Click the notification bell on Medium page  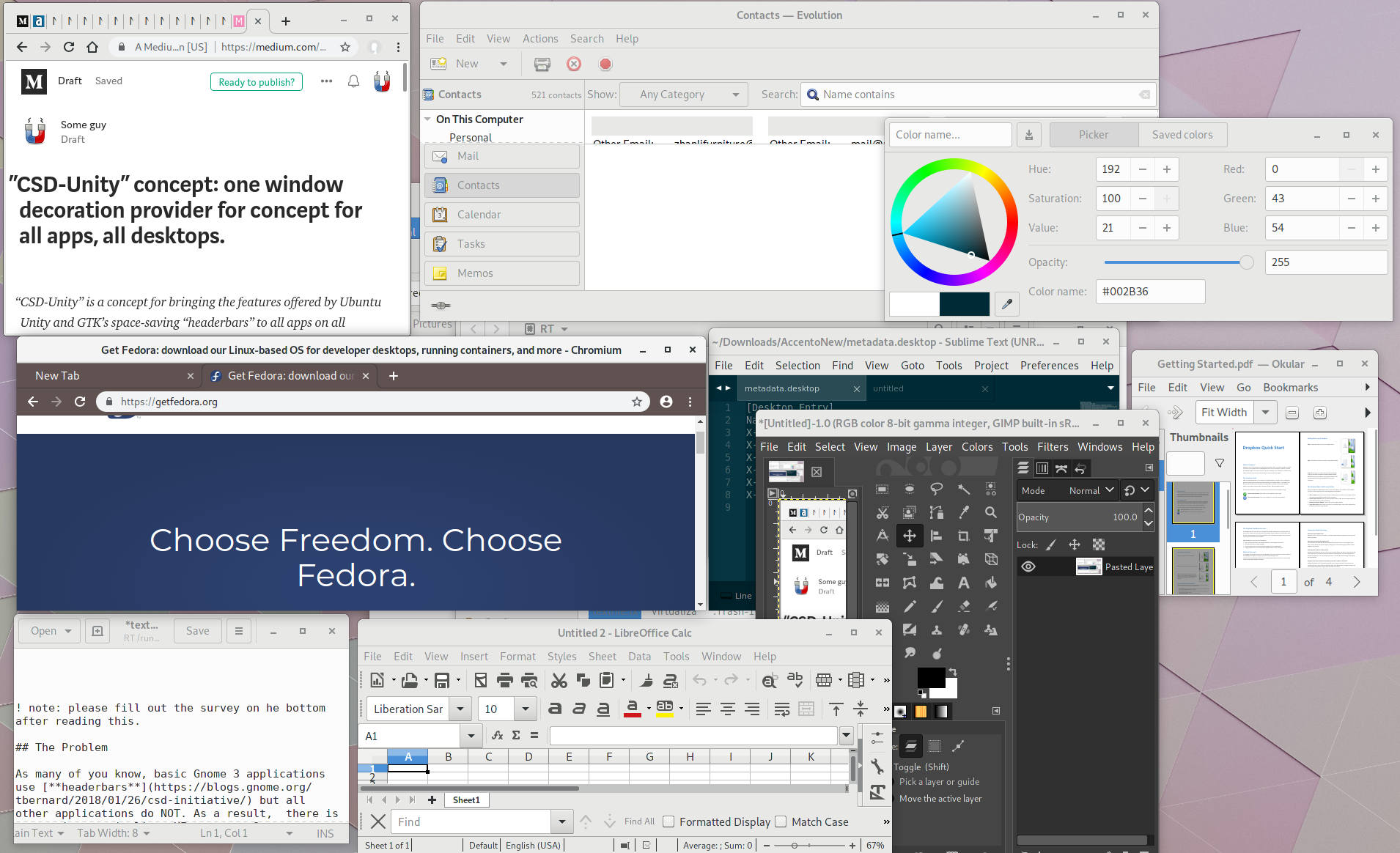pos(353,81)
